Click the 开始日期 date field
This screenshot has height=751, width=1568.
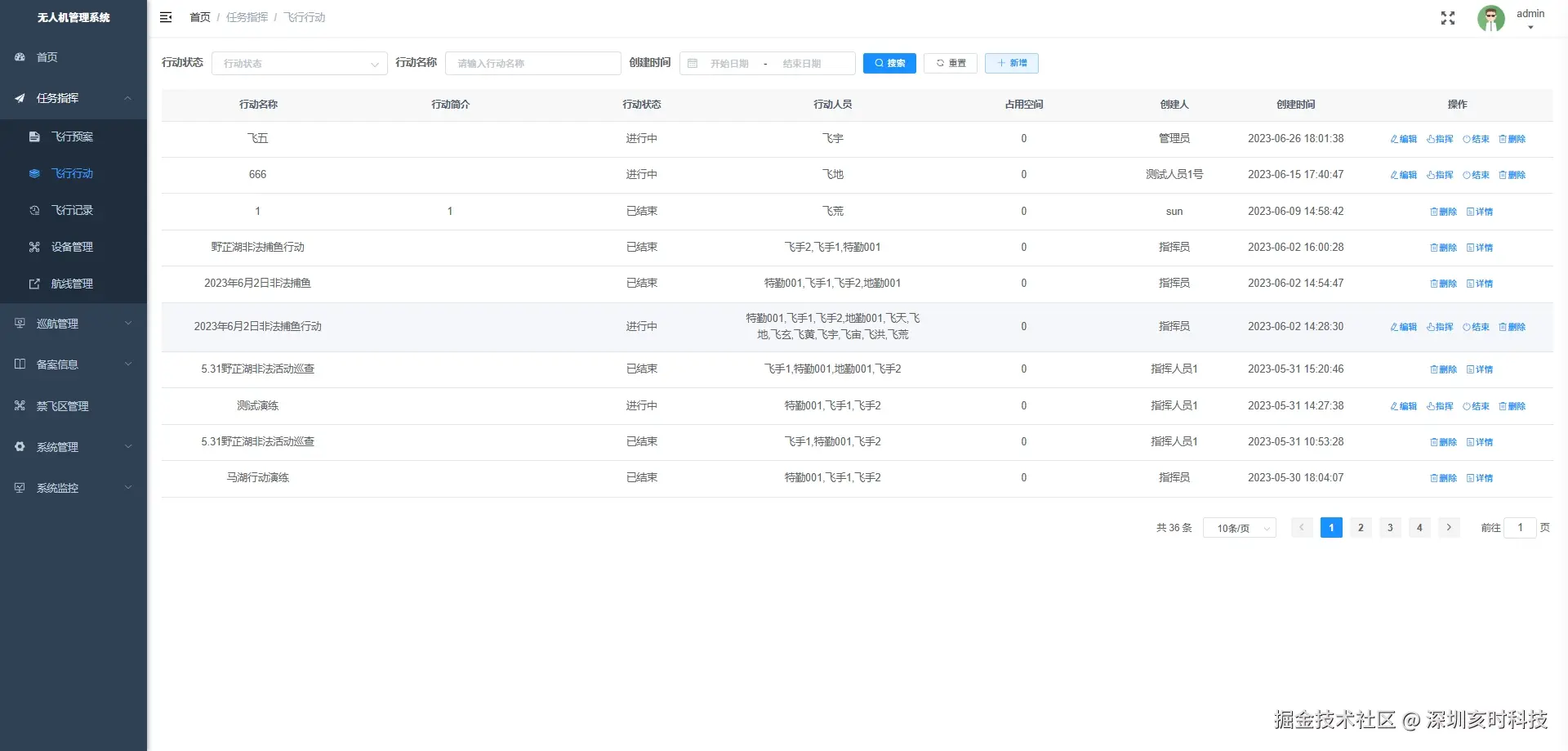729,64
